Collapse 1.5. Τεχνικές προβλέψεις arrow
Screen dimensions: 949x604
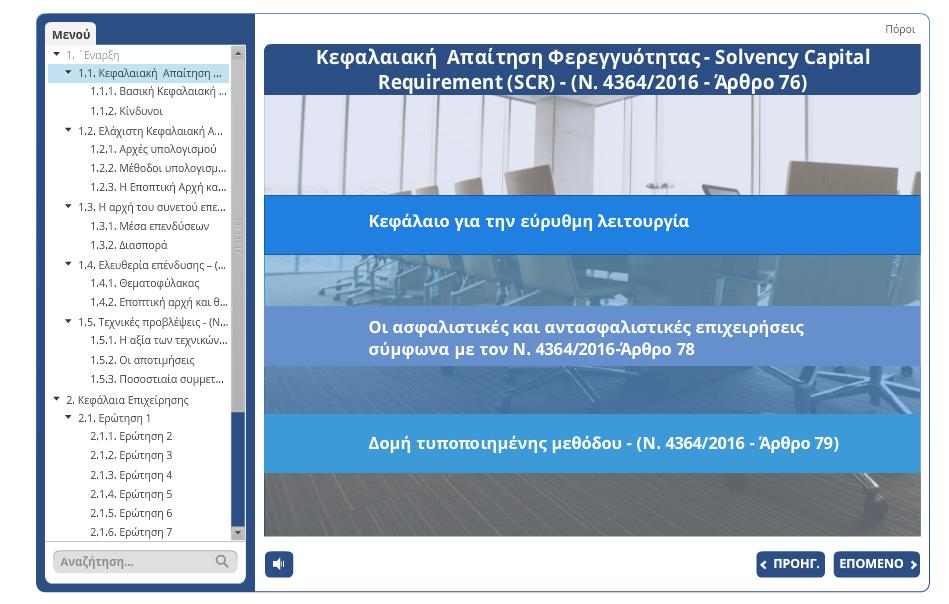point(68,321)
